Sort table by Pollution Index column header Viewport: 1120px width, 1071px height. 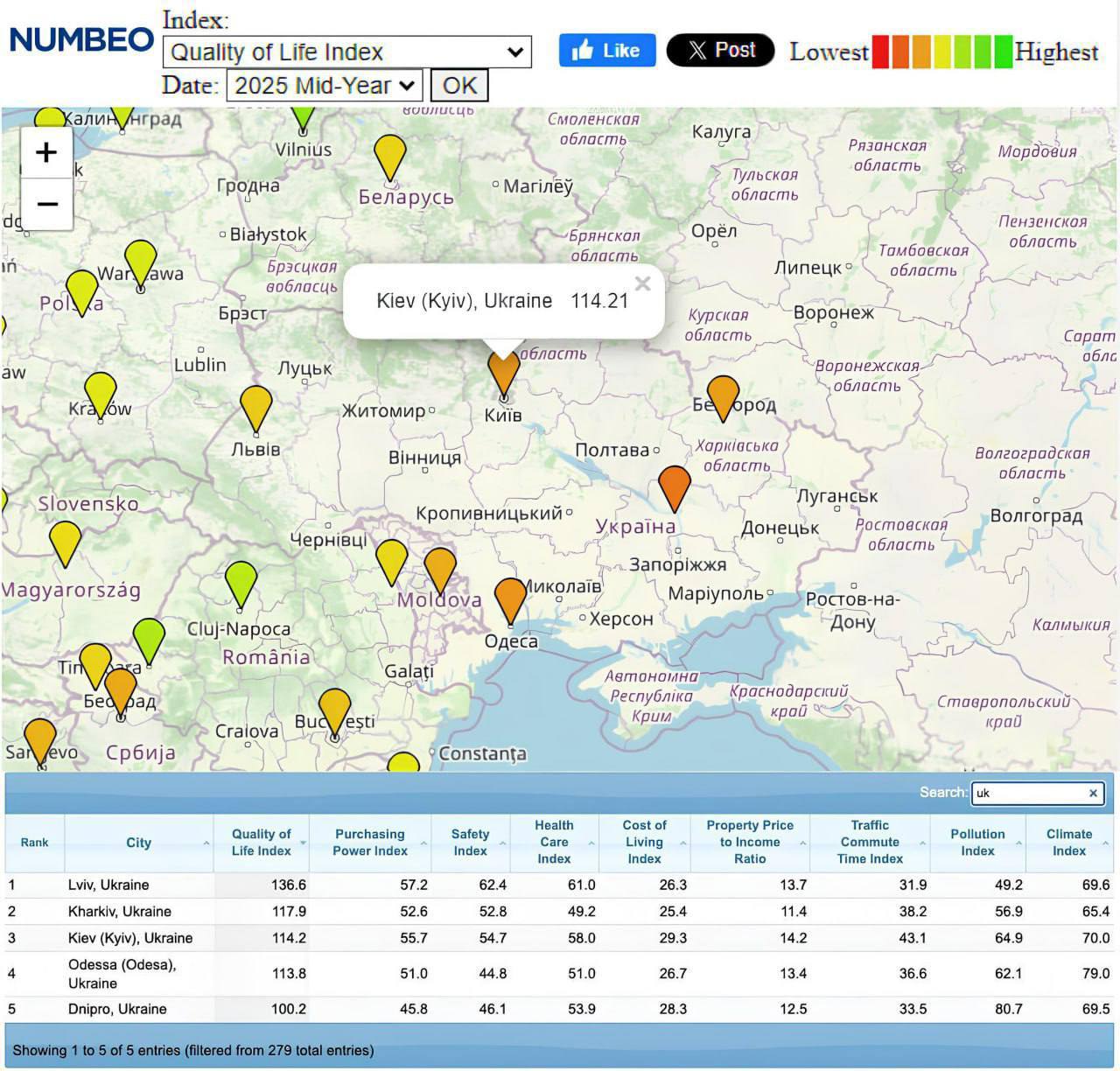point(976,843)
